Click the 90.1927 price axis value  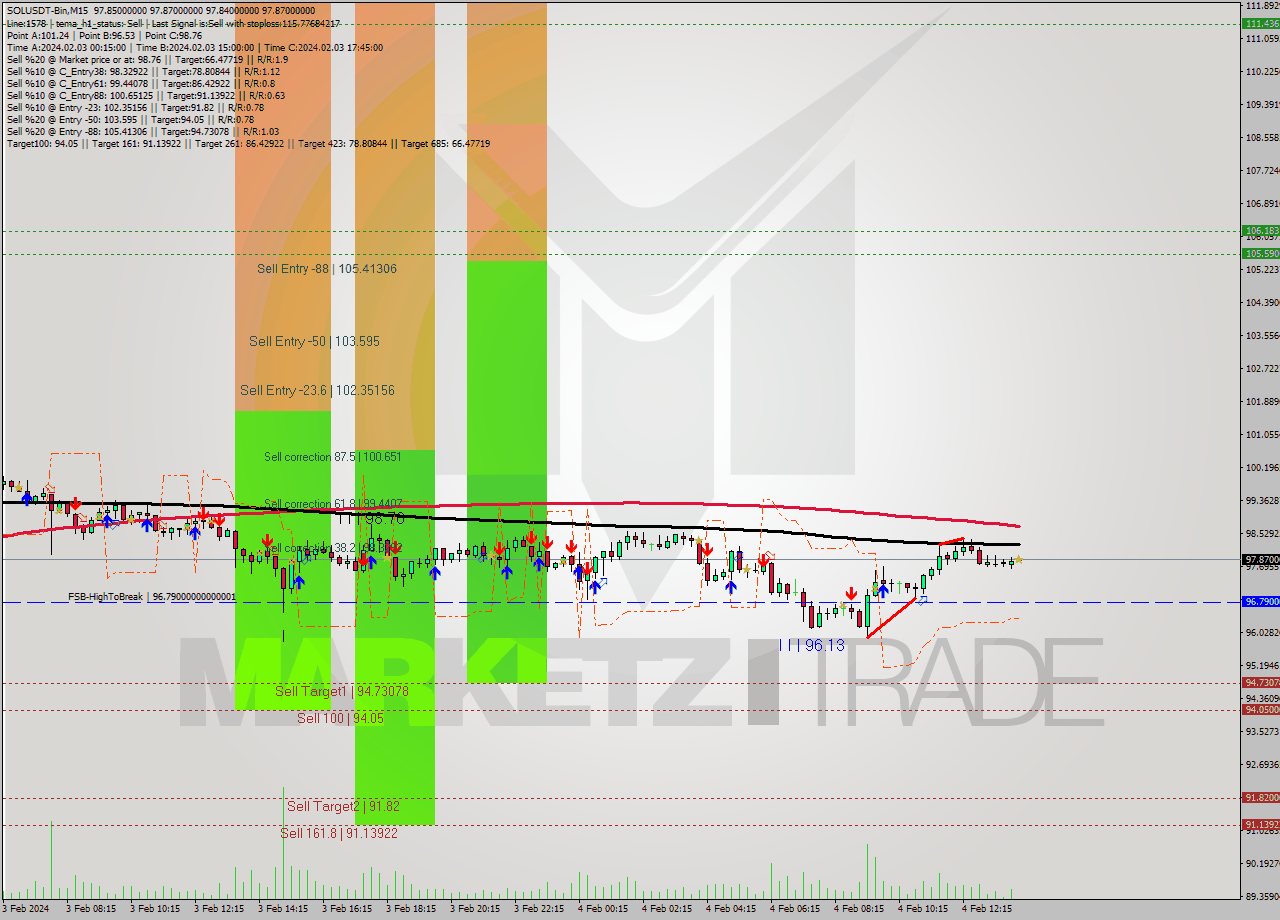click(x=1261, y=863)
